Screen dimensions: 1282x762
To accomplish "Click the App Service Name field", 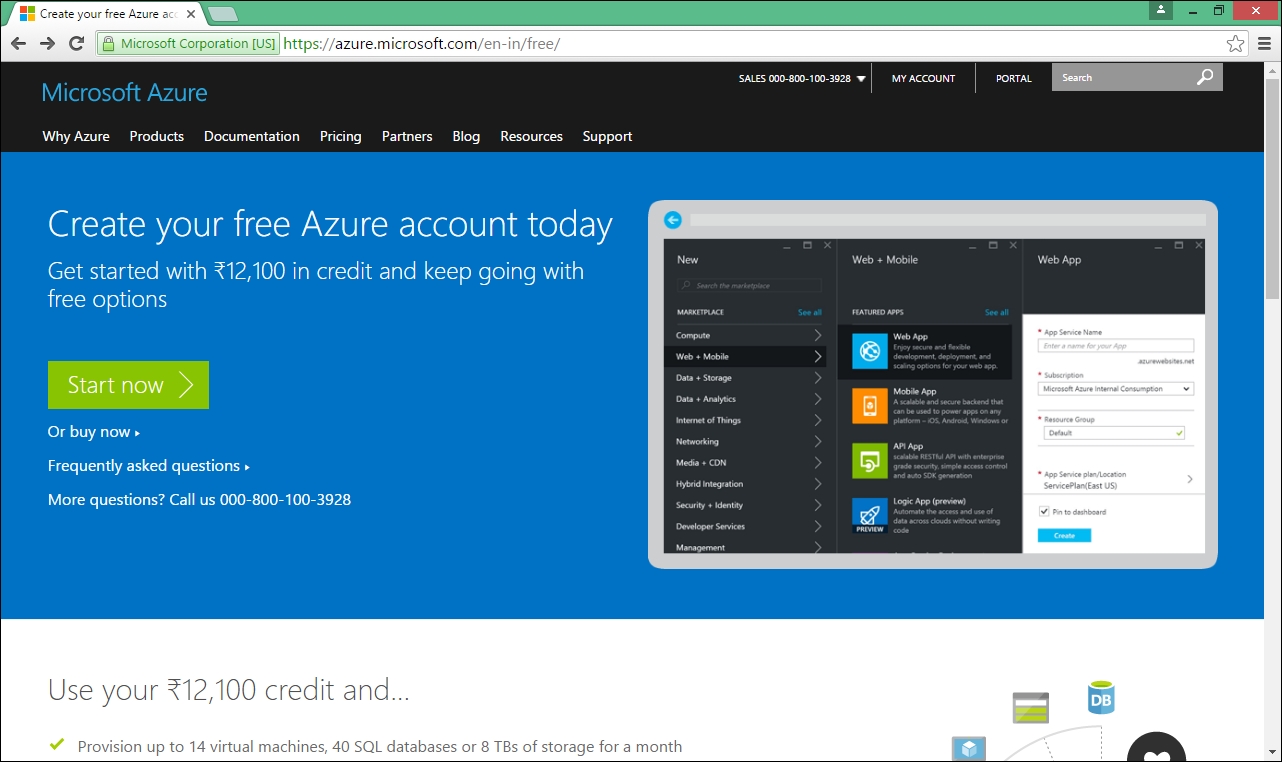I will (1116, 346).
